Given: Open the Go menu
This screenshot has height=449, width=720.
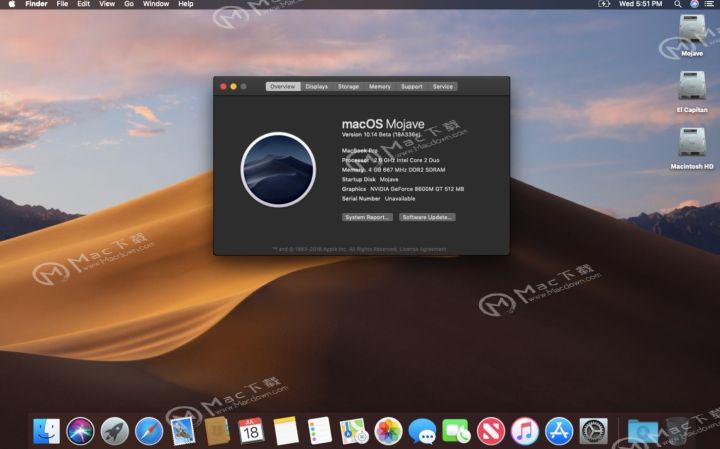Looking at the screenshot, I should click(129, 4).
